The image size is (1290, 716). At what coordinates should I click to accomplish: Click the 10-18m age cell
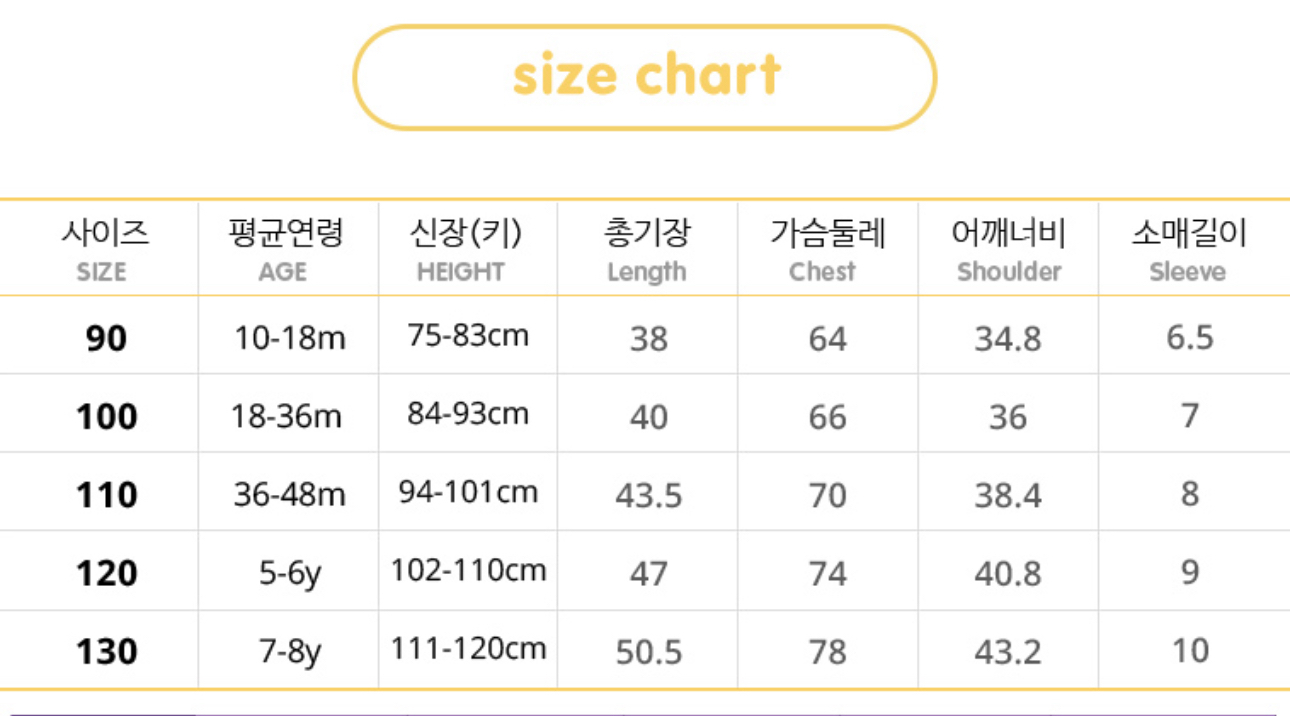point(289,338)
